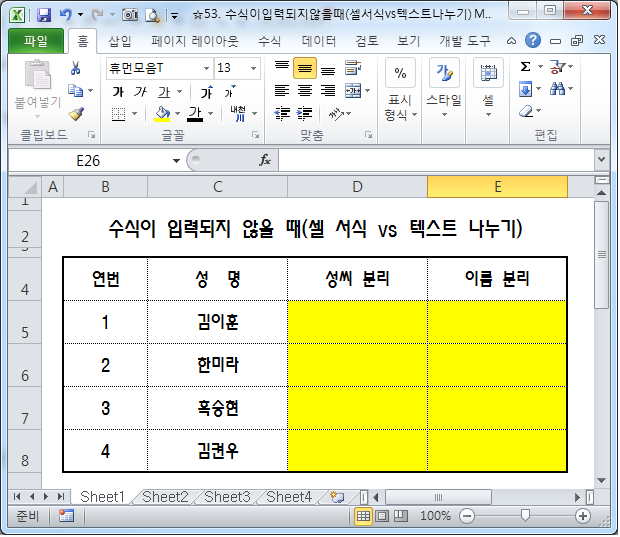
Task: Switch to Sheet2 tab
Action: point(165,497)
